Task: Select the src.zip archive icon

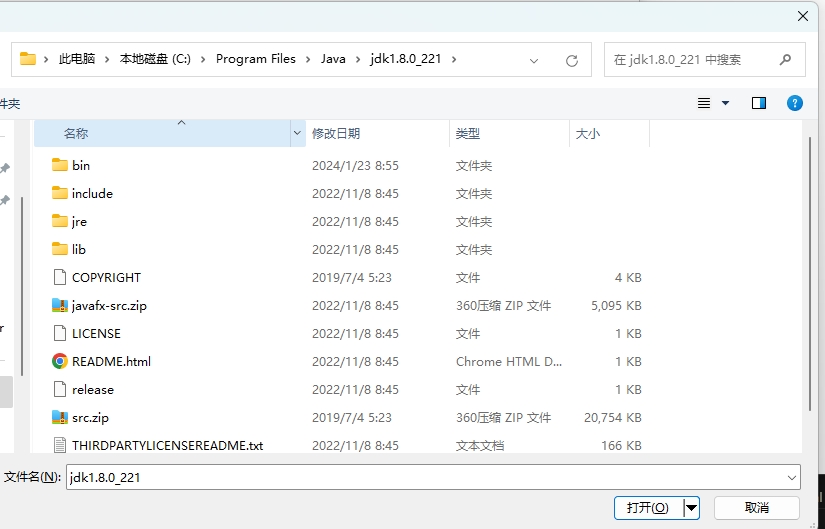Action: click(60, 417)
